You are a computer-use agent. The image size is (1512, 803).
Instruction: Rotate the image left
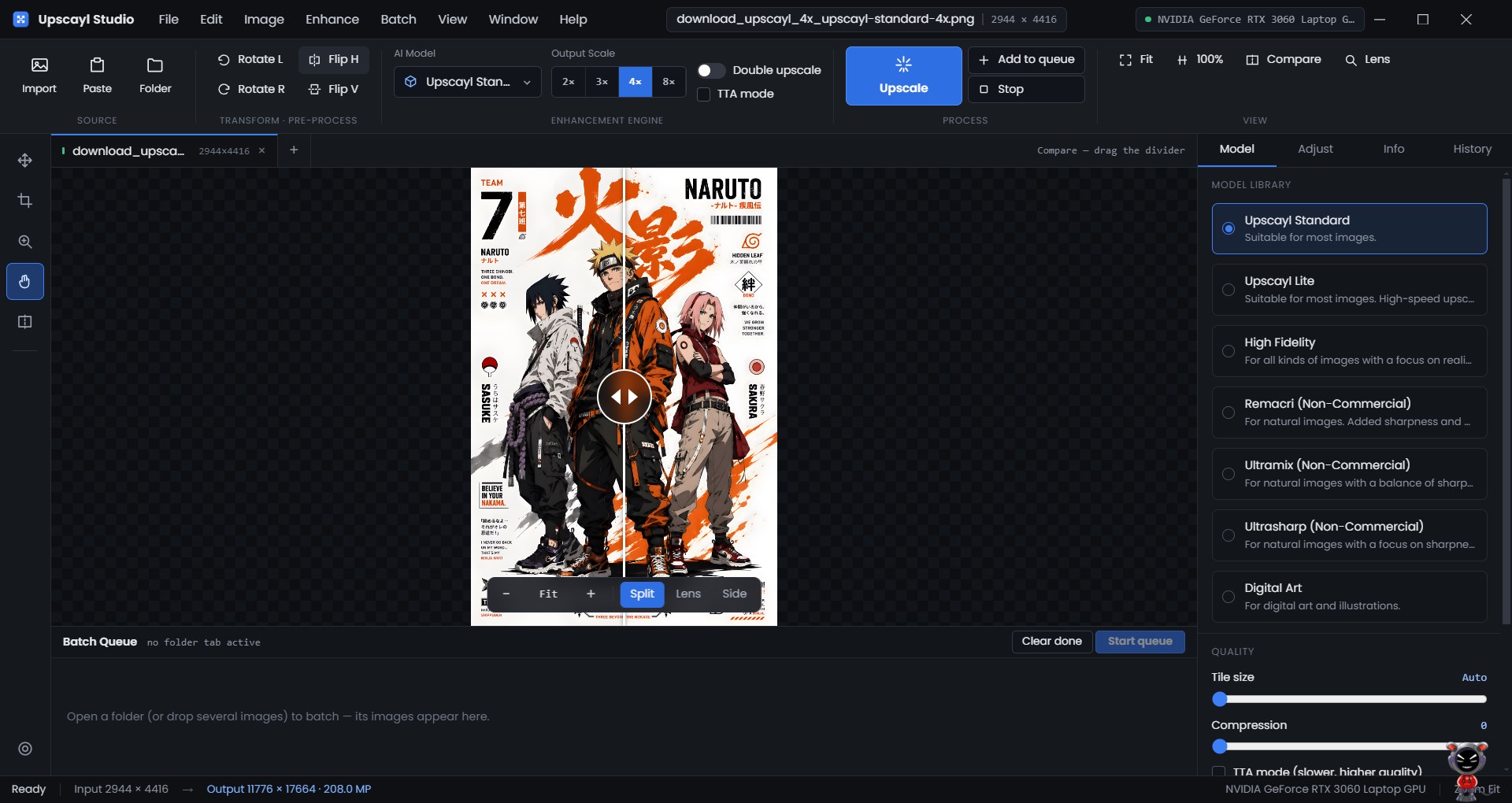tap(250, 59)
